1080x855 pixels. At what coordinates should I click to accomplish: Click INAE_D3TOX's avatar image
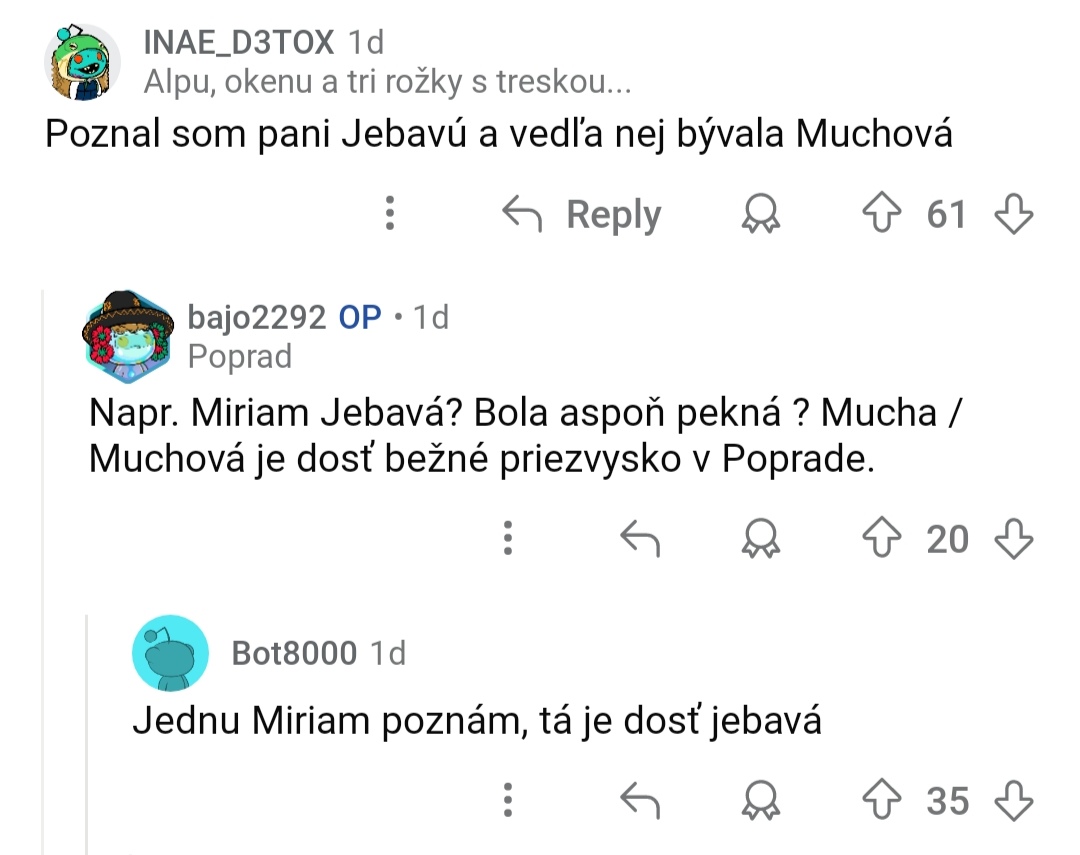[x=85, y=60]
